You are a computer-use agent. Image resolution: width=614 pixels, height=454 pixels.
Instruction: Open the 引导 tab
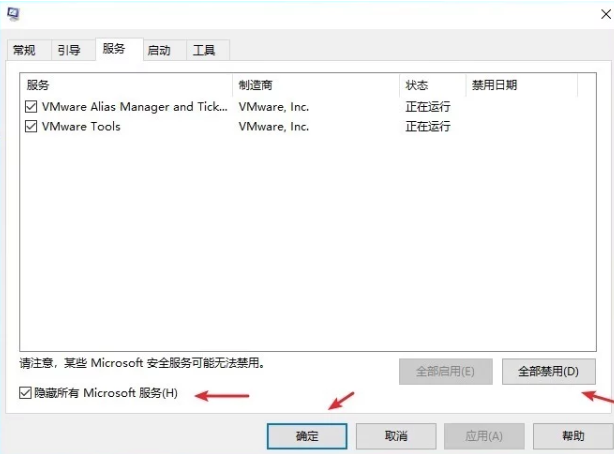click(x=69, y=50)
